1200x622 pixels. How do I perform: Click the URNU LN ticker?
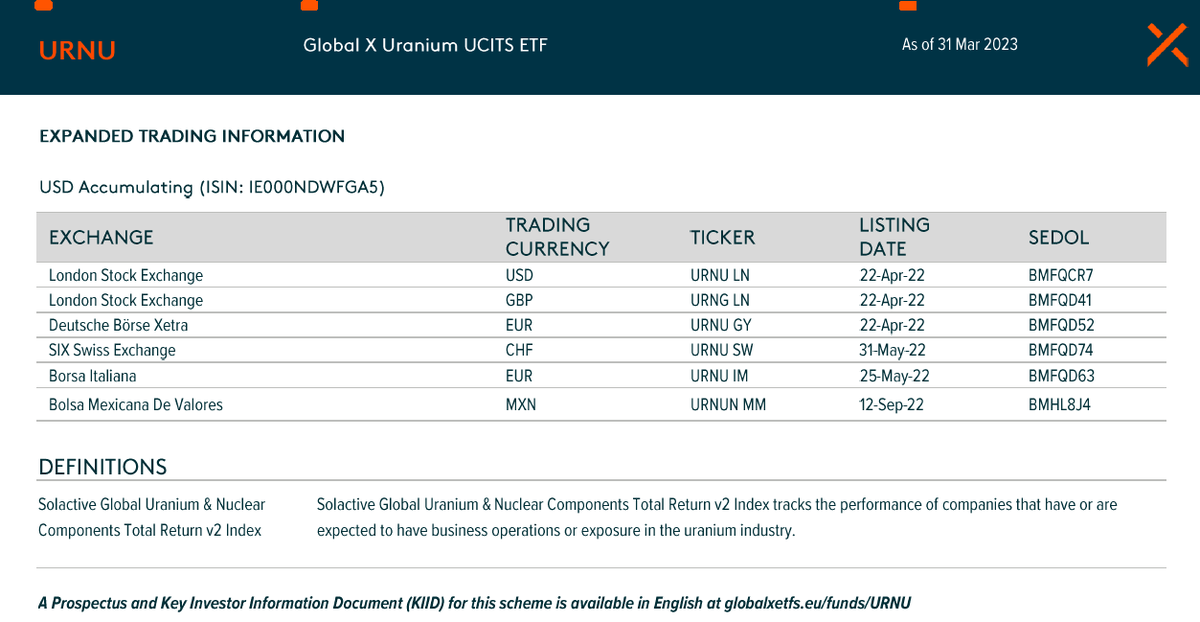pyautogui.click(x=720, y=275)
